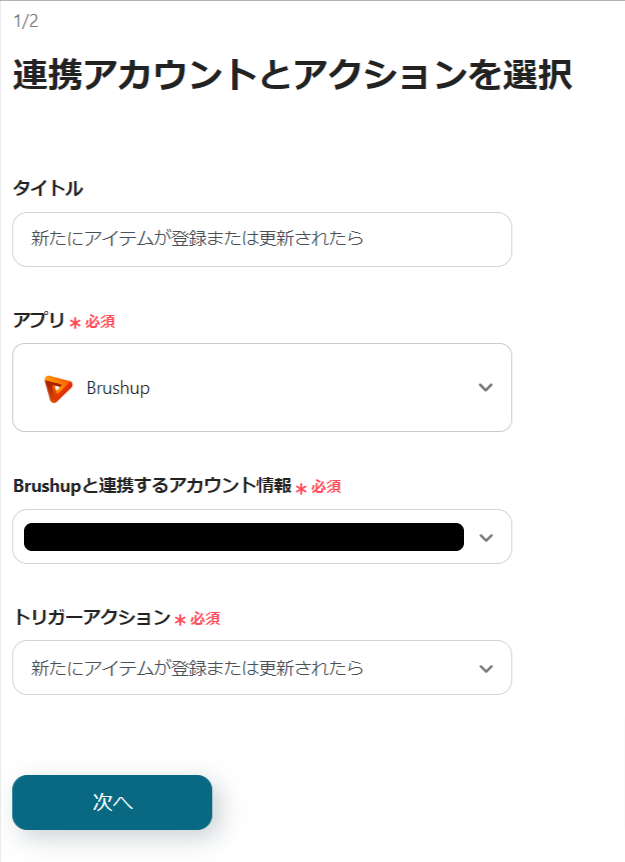Click the red asterisk beside アプリ
Image resolution: width=625 pixels, height=862 pixels.
coord(75,323)
